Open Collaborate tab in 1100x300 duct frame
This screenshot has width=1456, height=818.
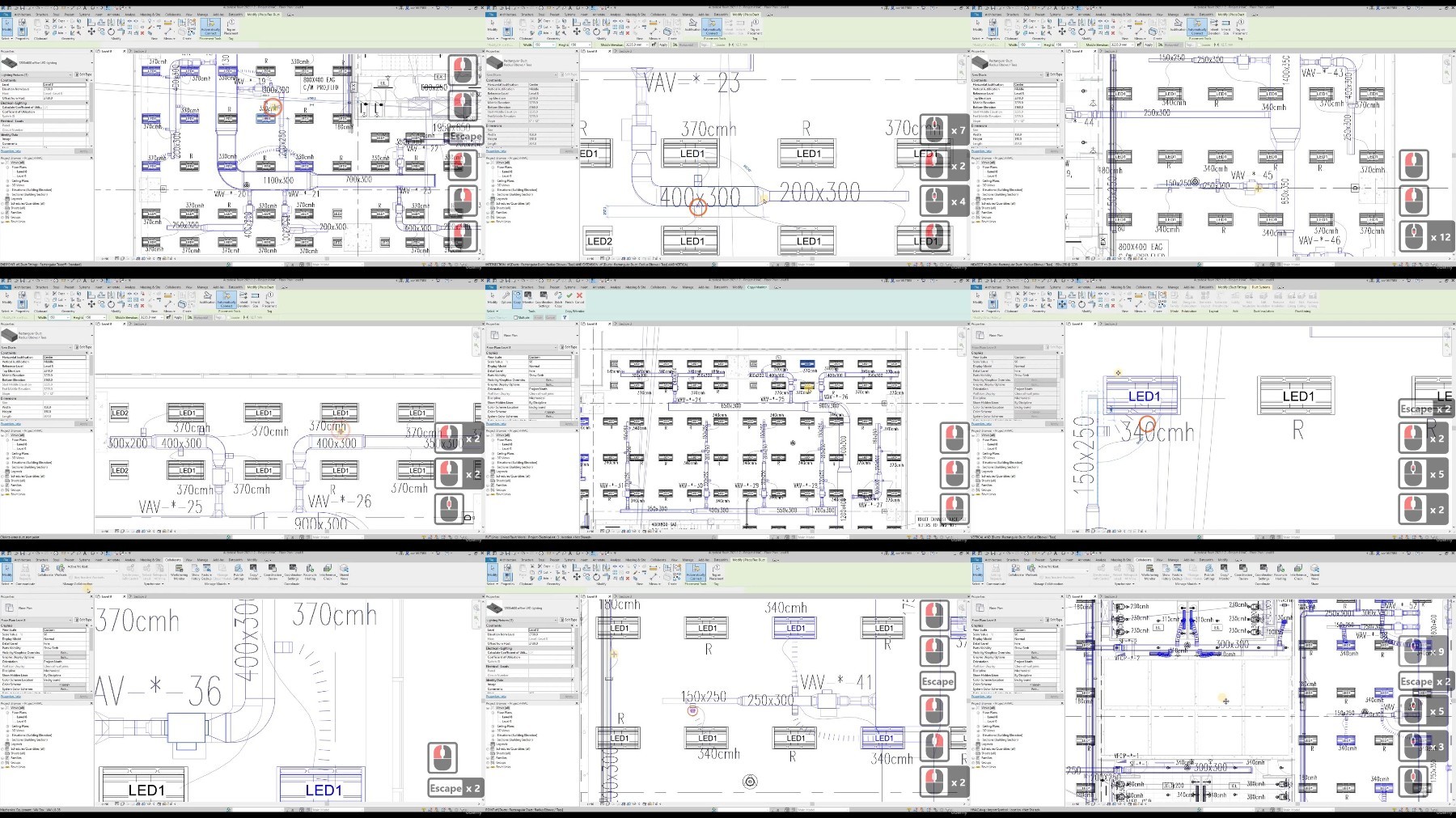(x=172, y=15)
